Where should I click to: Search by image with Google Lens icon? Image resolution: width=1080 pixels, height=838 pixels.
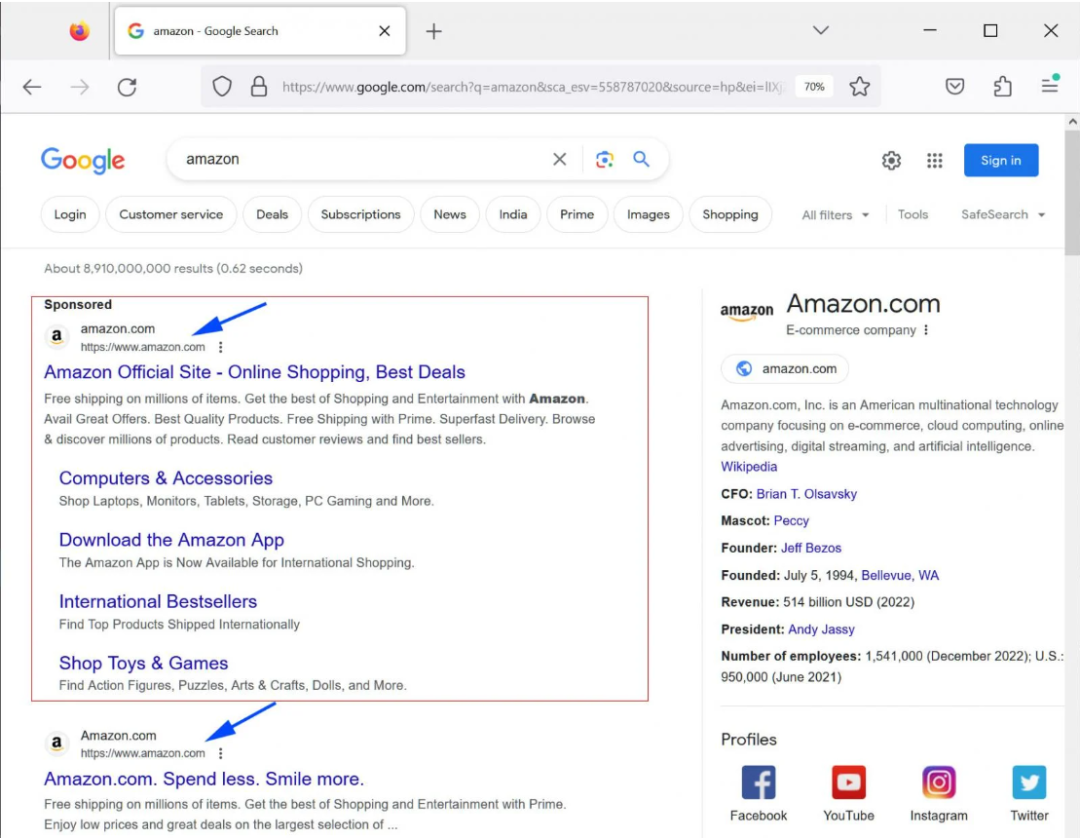pos(605,160)
